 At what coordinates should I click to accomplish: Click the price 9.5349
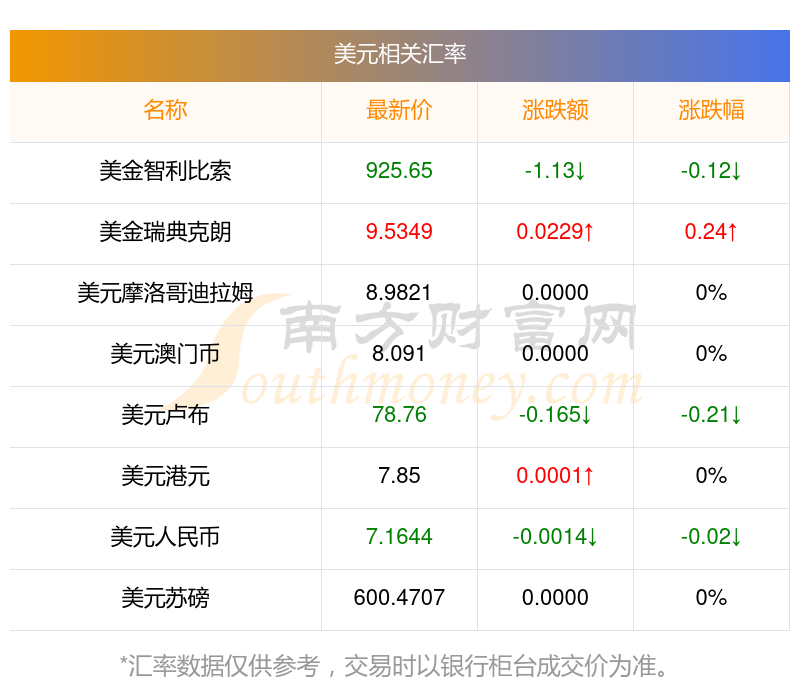(x=399, y=232)
